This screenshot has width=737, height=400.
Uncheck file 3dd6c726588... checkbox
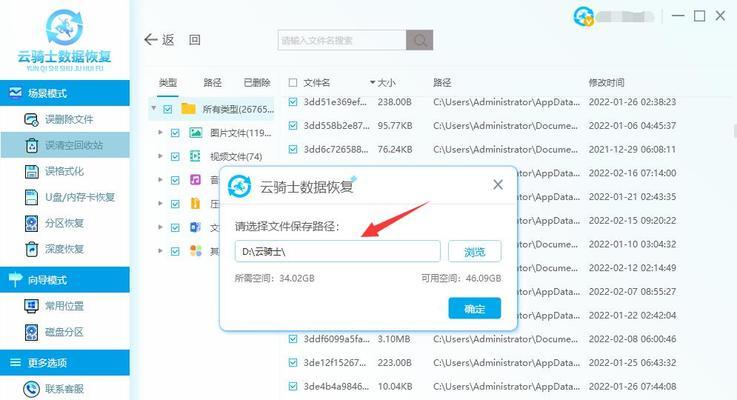click(293, 149)
